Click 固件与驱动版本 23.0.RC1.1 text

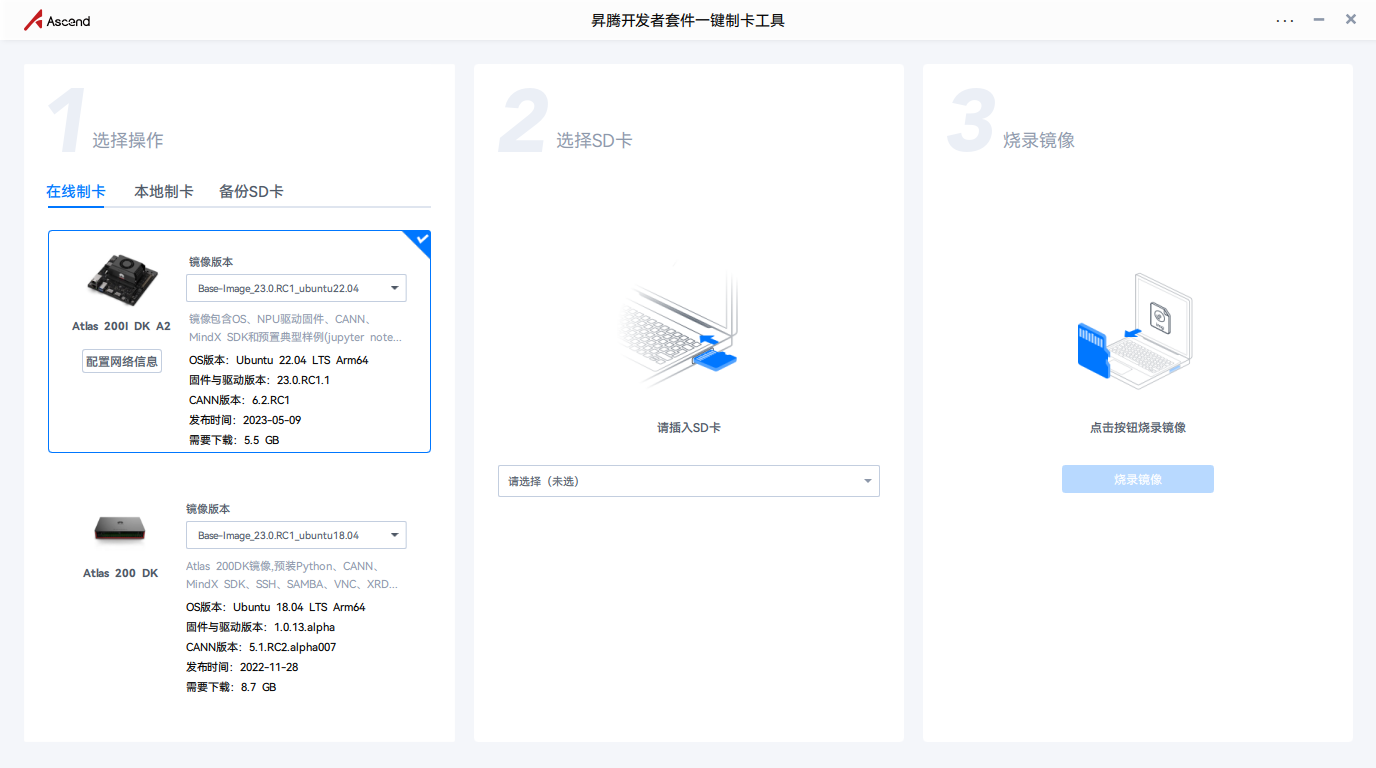click(259, 380)
